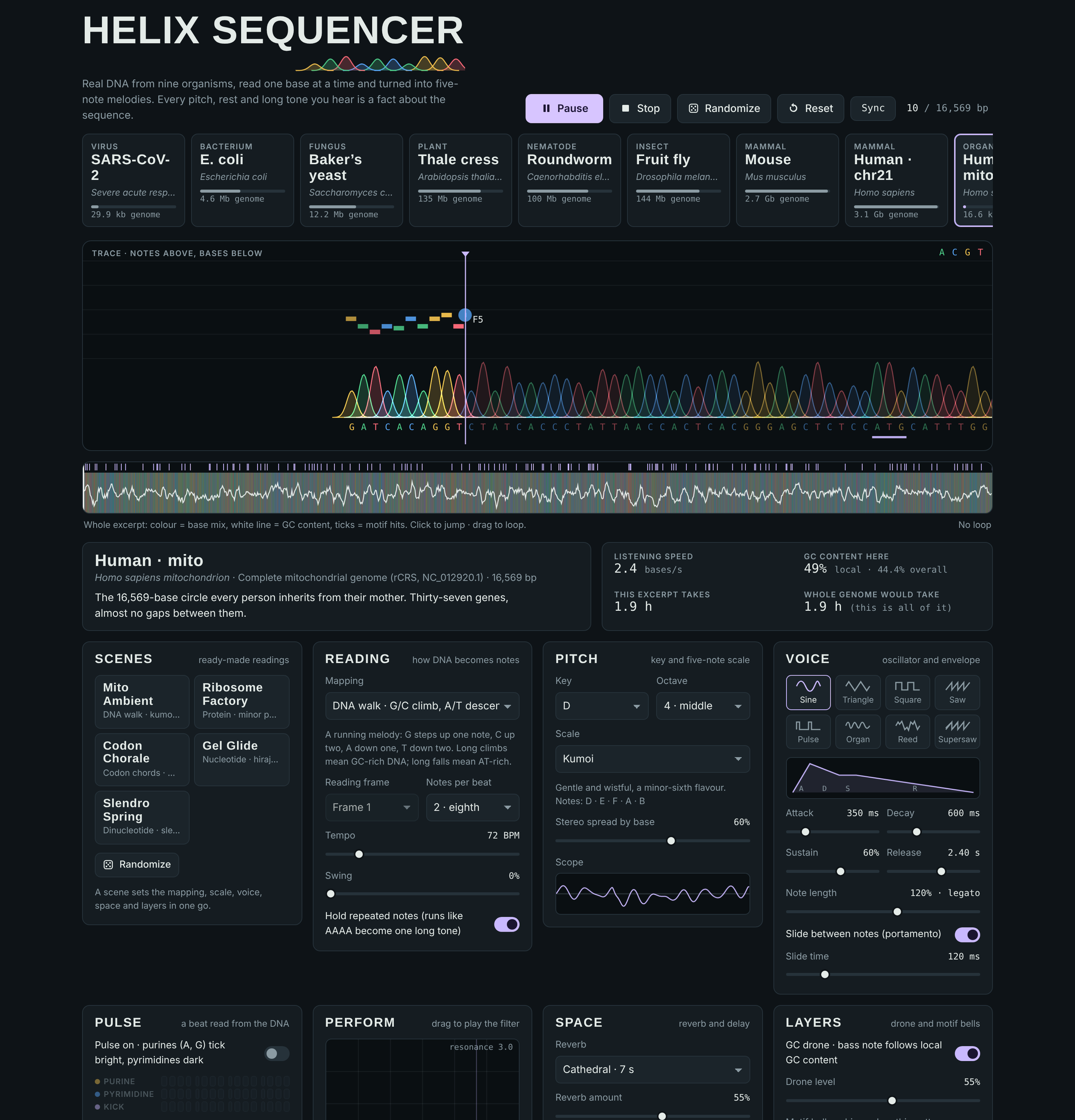Screen dimensions: 1075x1120
Task: Select the Square oscillator waveform
Action: (907, 692)
